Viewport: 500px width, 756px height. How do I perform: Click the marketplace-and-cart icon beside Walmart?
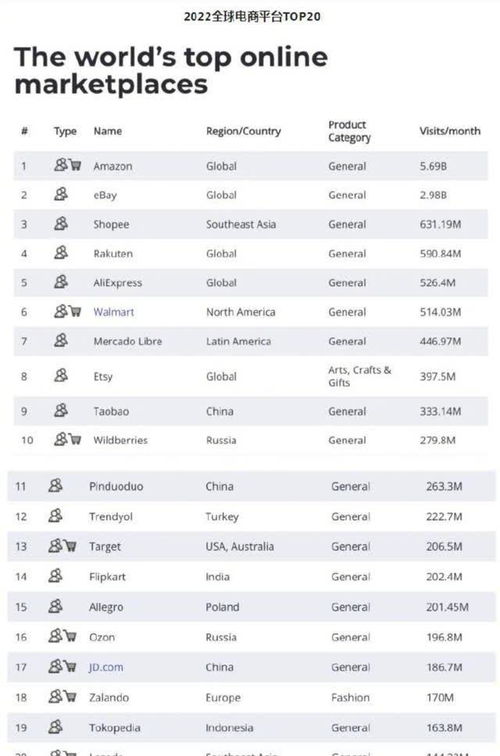(x=68, y=311)
